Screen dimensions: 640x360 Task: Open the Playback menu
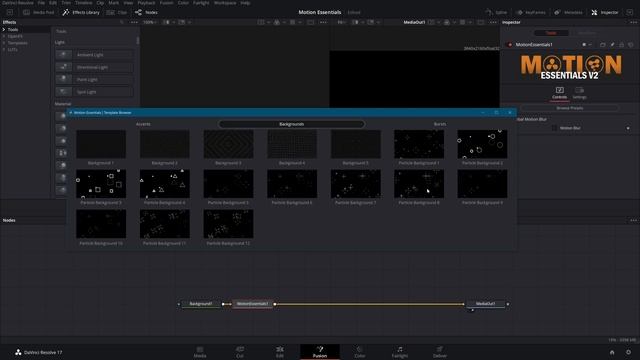pyautogui.click(x=146, y=3)
